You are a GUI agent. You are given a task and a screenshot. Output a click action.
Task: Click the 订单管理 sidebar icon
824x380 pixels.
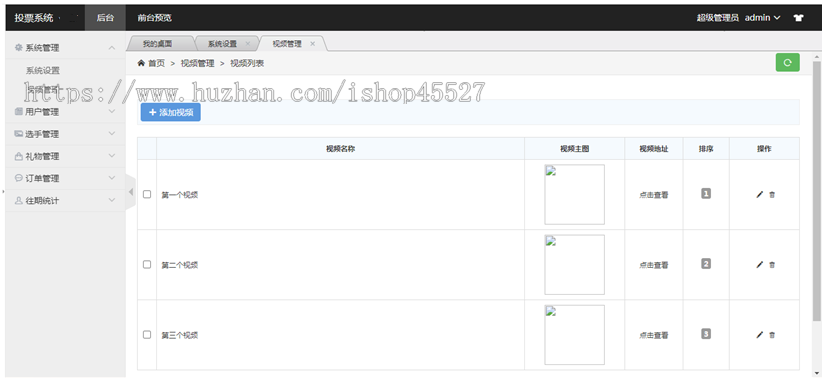tap(19, 178)
